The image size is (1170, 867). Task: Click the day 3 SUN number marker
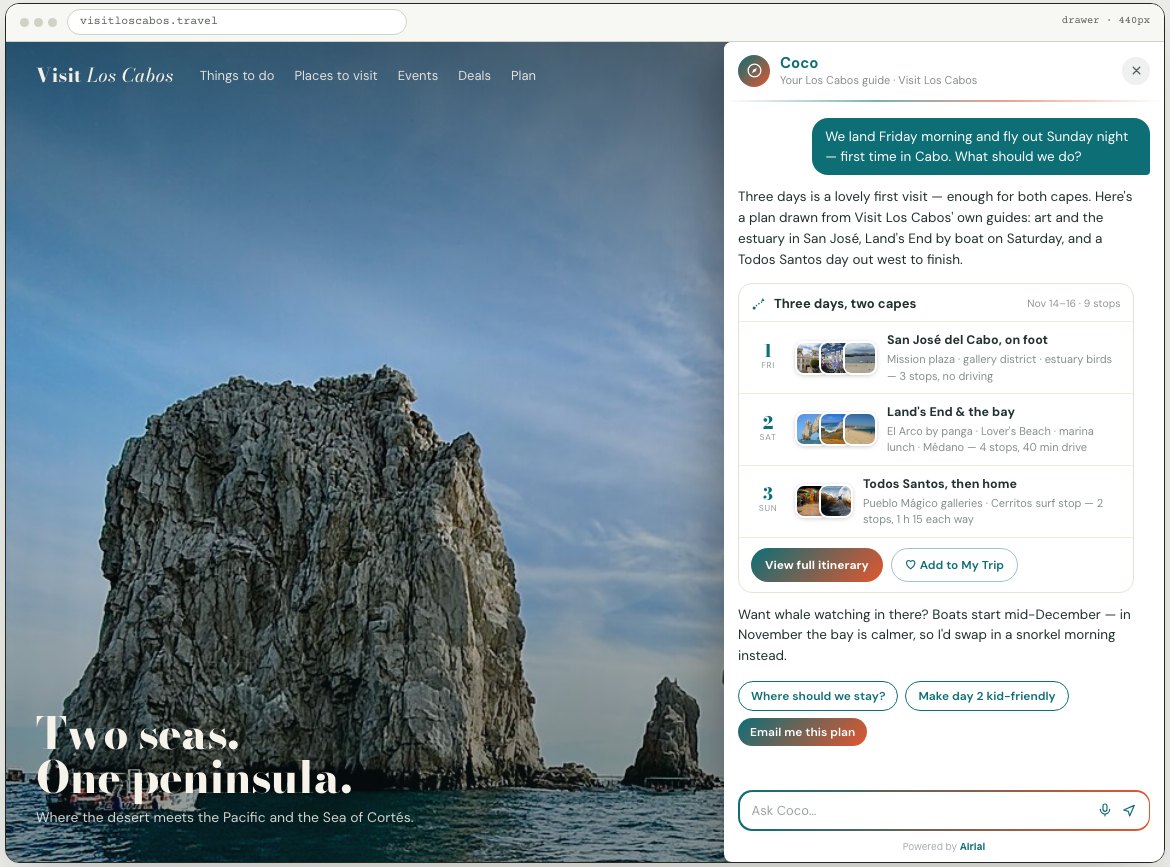pos(768,498)
